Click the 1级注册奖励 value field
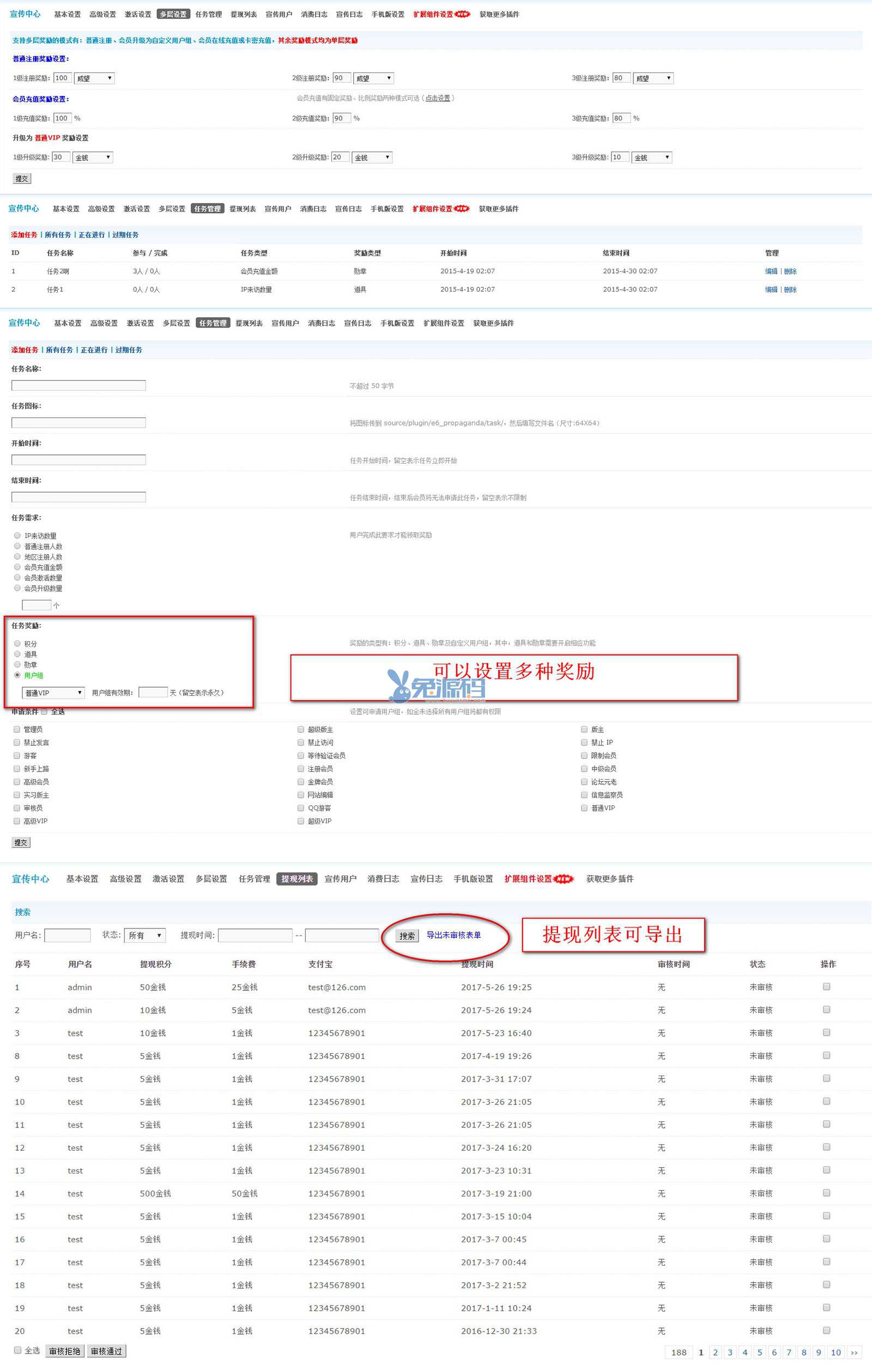The image size is (872, 1372). 62,78
